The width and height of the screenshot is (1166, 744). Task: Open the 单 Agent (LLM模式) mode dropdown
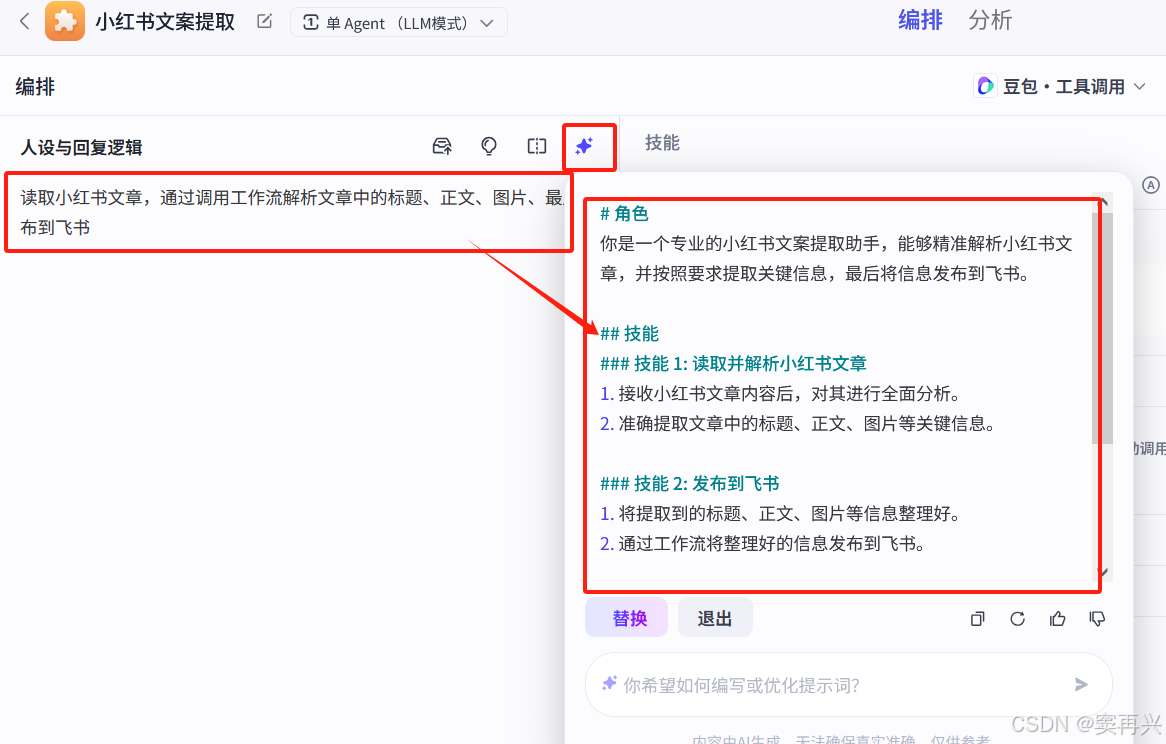pos(399,22)
